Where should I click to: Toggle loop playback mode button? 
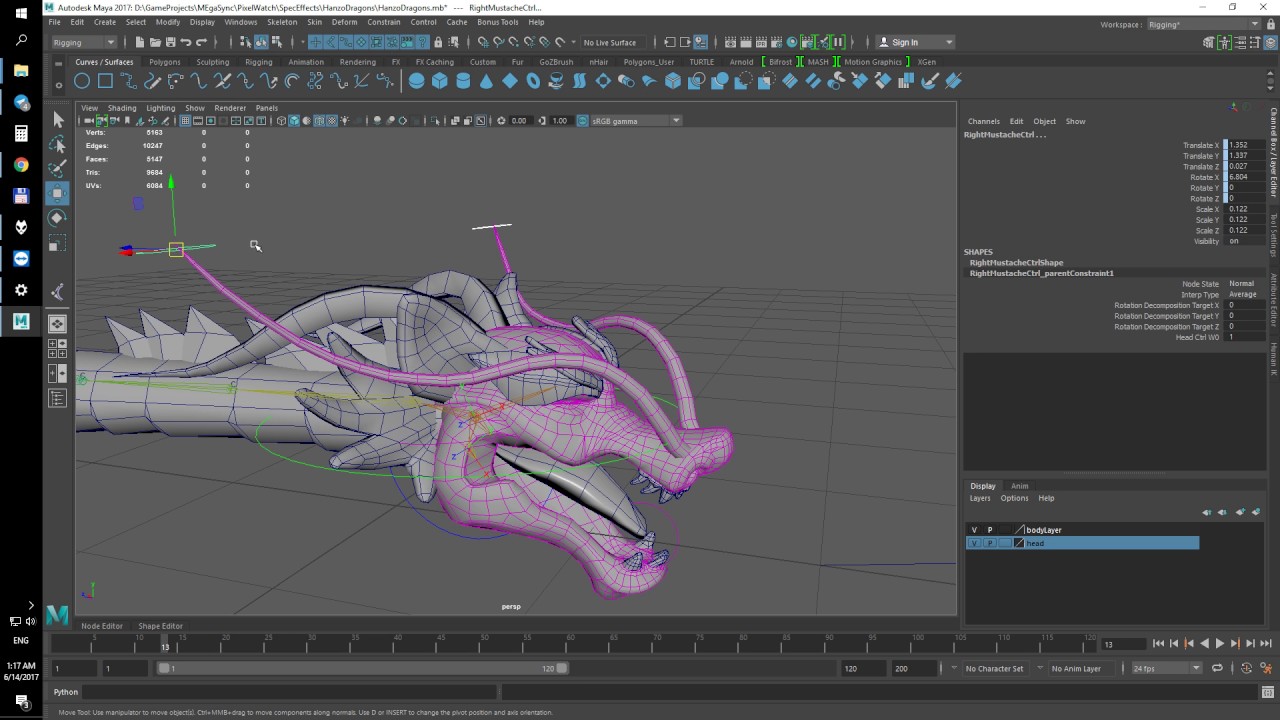pos(1217,668)
